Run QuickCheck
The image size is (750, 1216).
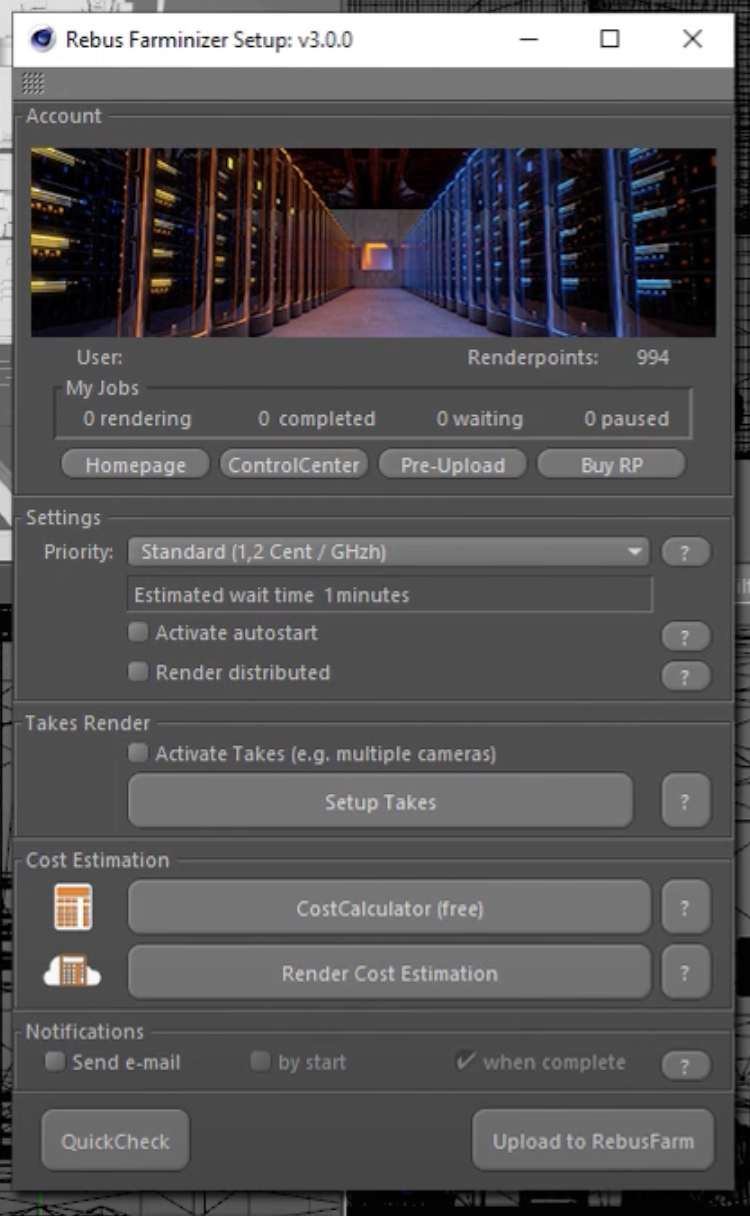pos(115,1140)
